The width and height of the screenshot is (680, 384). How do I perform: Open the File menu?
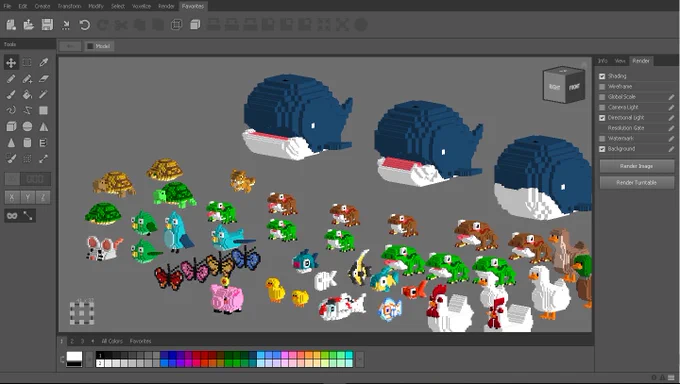[7, 6]
